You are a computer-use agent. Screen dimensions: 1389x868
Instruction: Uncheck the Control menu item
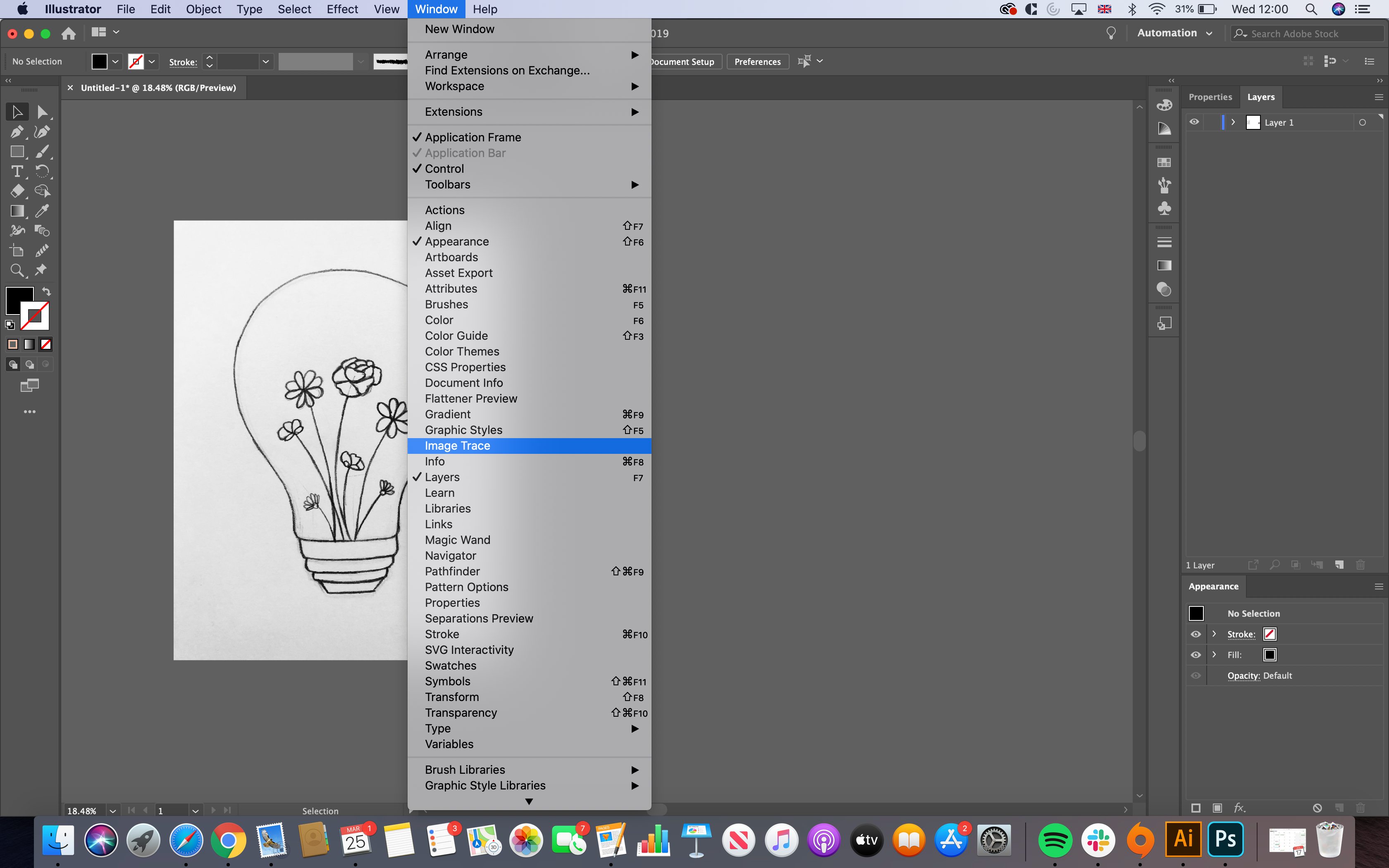coord(444,169)
